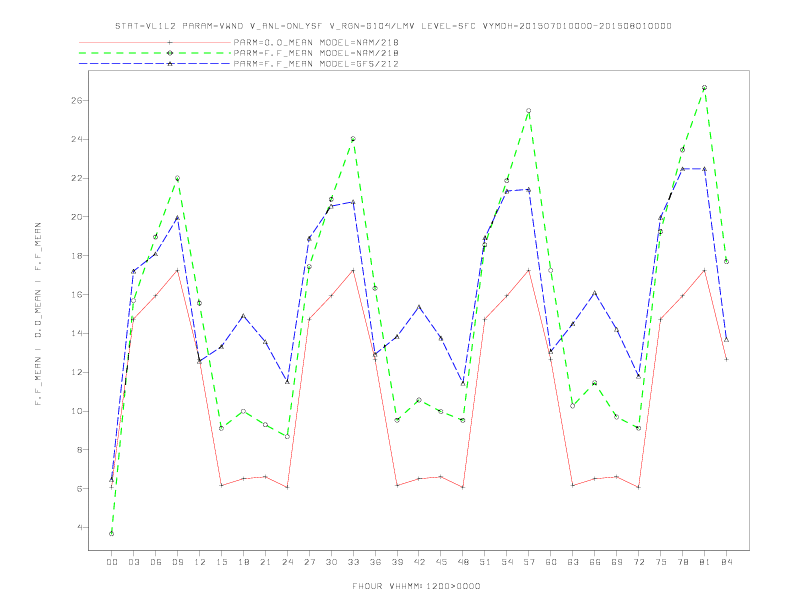This screenshot has width=792, height=612.
Task: Click green NAM peak data point at hour 33
Action: (353, 139)
